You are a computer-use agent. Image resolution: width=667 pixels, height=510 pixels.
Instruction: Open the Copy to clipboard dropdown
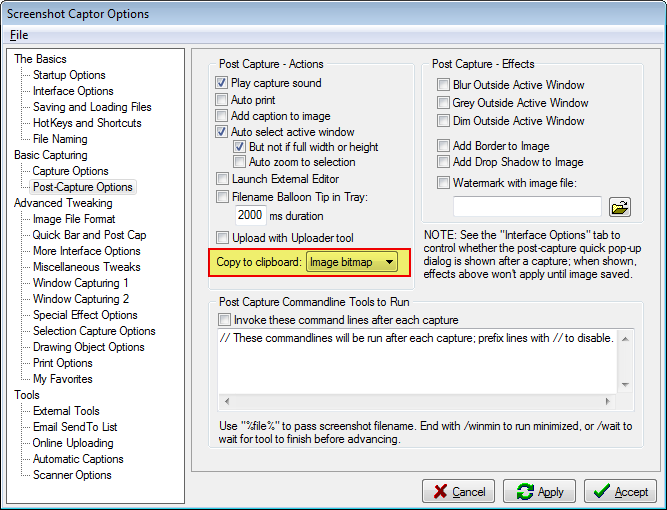click(352, 262)
